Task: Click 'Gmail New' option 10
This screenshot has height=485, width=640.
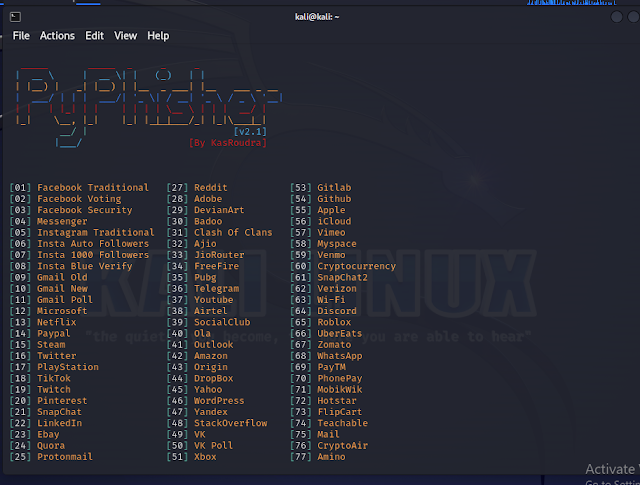Action: [62, 289]
